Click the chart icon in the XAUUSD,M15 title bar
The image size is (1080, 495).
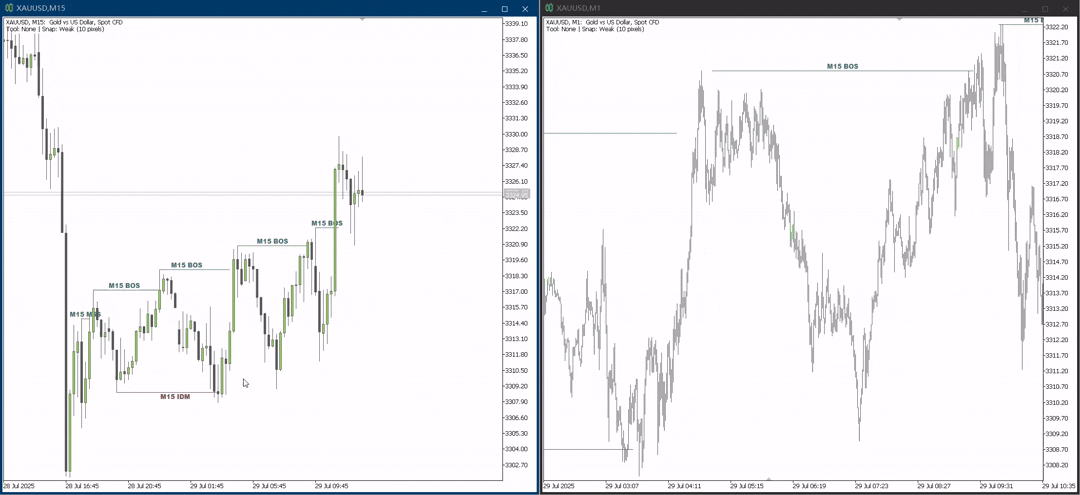(8, 8)
